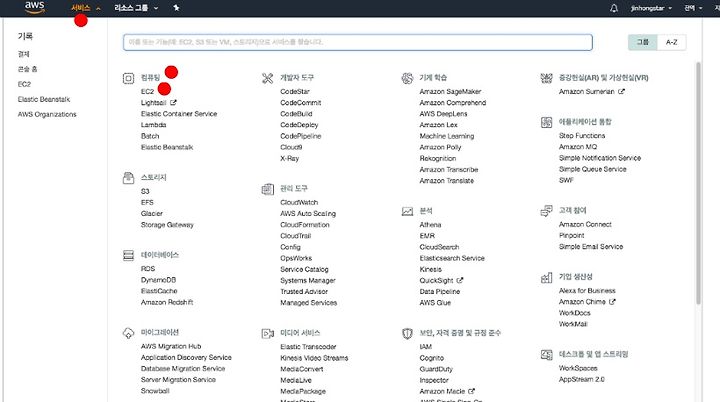Open CodePipeline service
This screenshot has width=720, height=402.
[x=301, y=136]
